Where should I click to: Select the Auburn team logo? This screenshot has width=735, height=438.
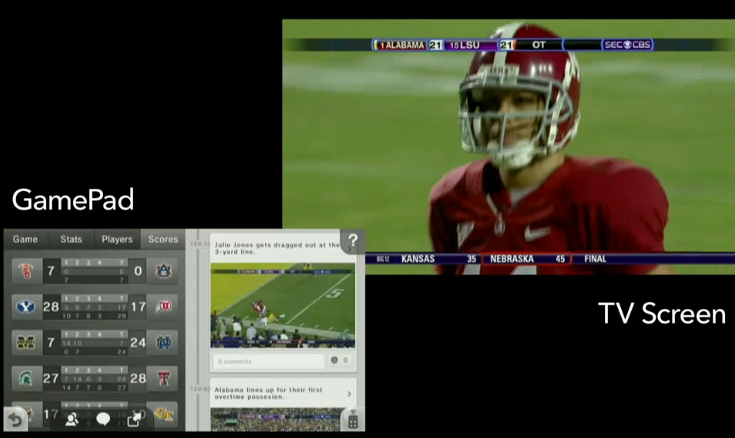tap(163, 270)
